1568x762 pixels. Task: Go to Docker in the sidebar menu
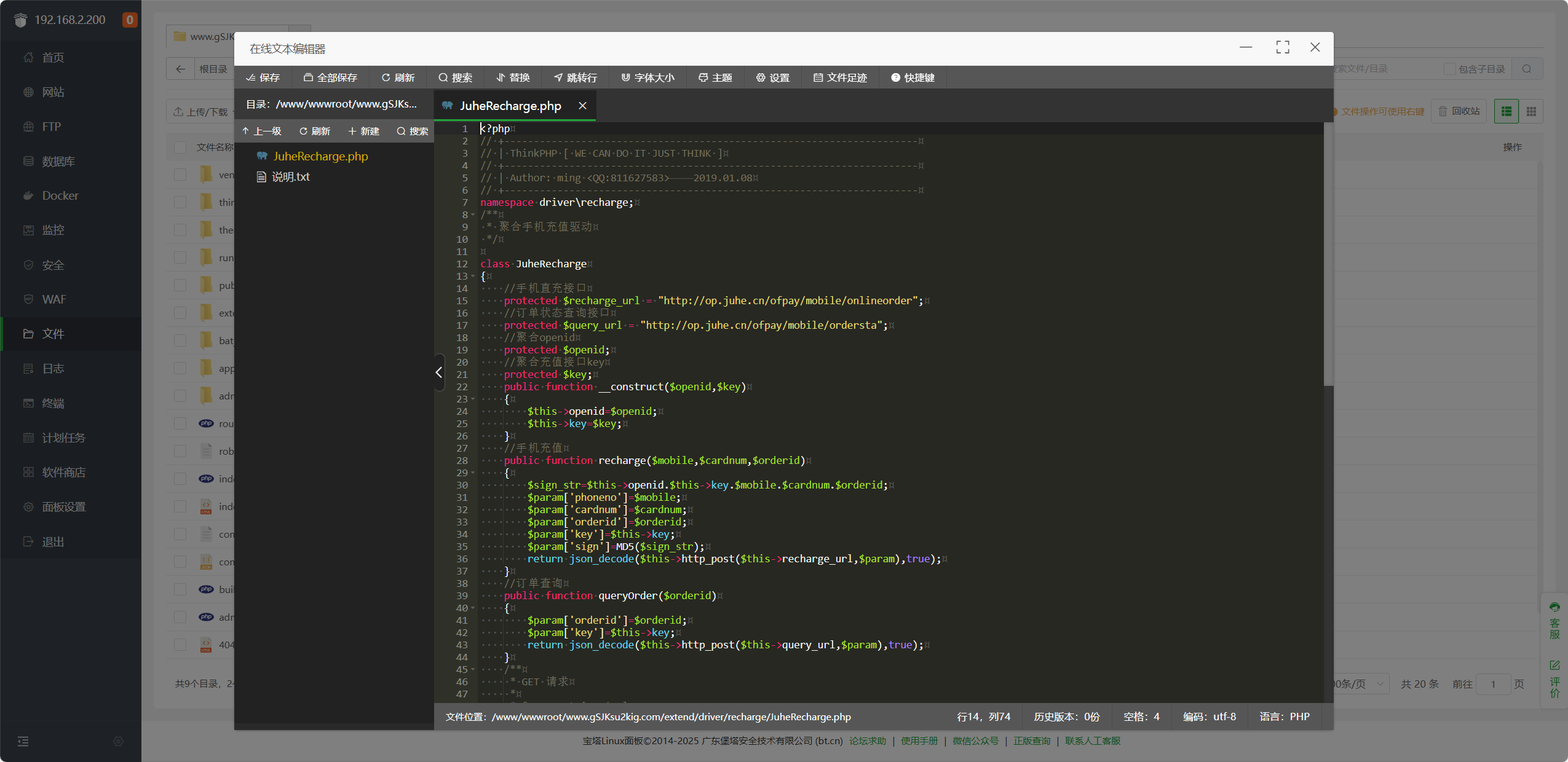click(x=60, y=195)
